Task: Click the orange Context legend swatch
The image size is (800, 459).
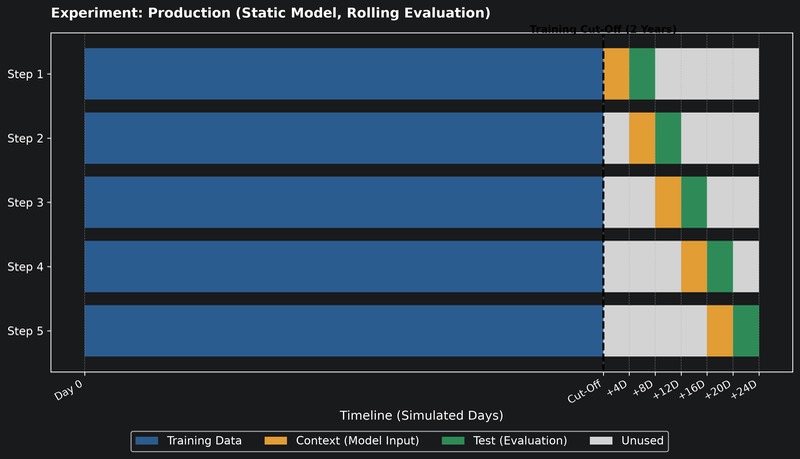Action: coord(276,441)
